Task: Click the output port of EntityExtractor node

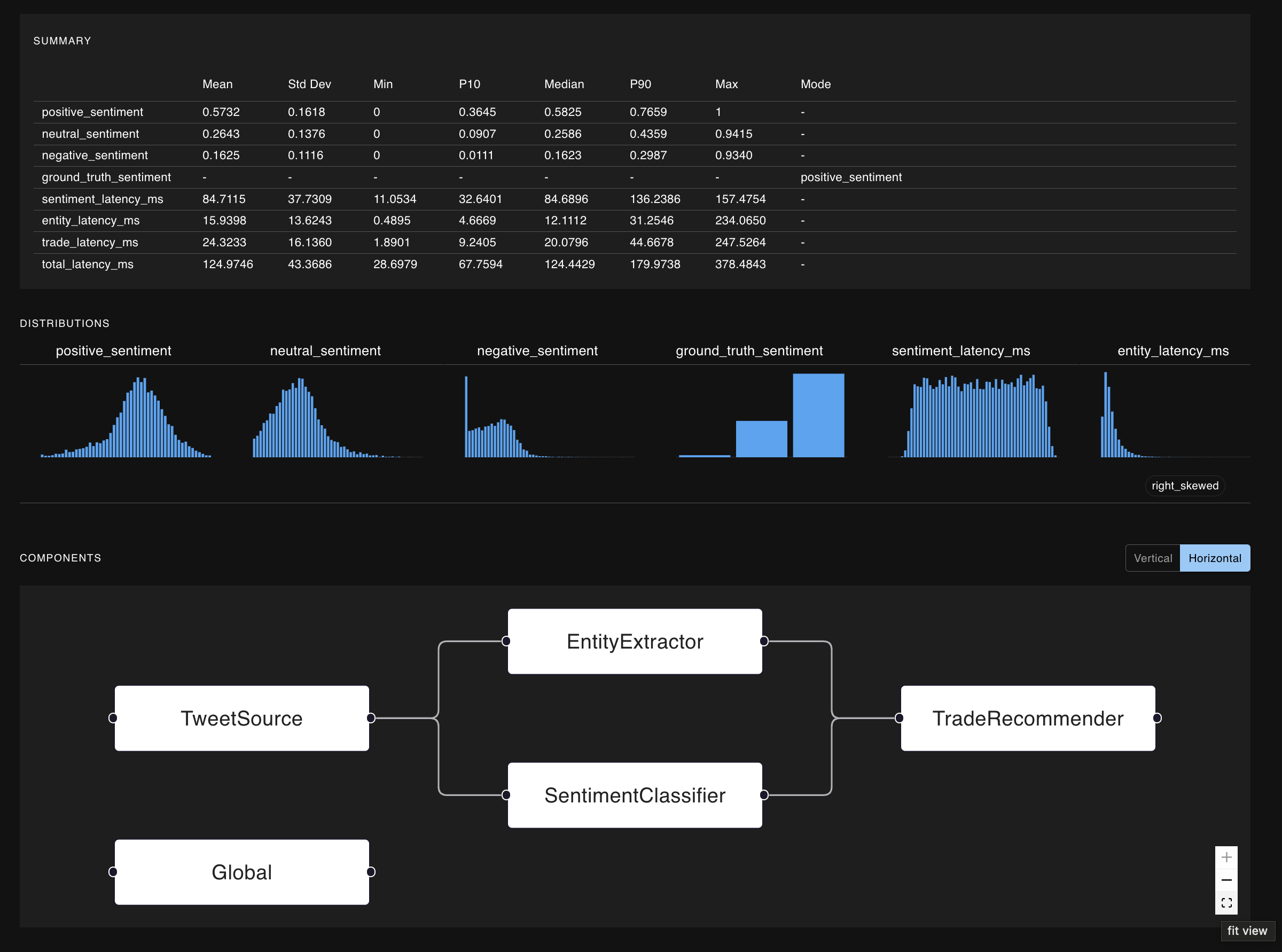Action: tap(764, 641)
